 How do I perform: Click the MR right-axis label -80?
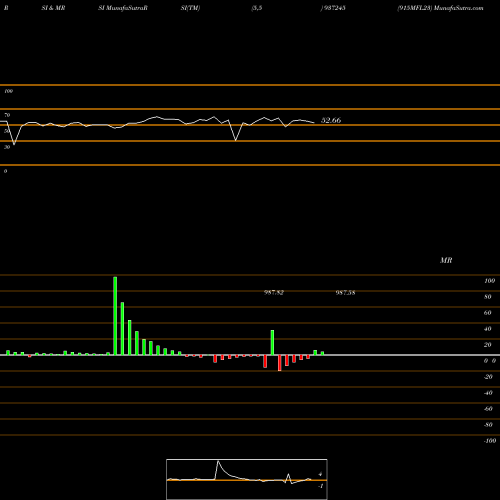(x=488, y=425)
